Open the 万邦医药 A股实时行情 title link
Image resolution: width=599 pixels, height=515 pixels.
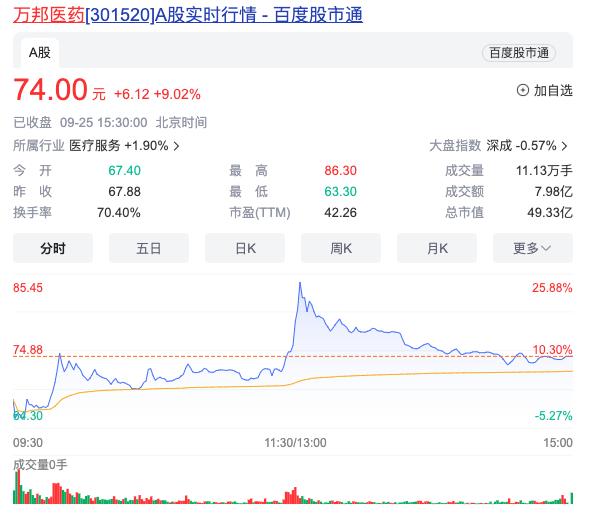coord(188,15)
